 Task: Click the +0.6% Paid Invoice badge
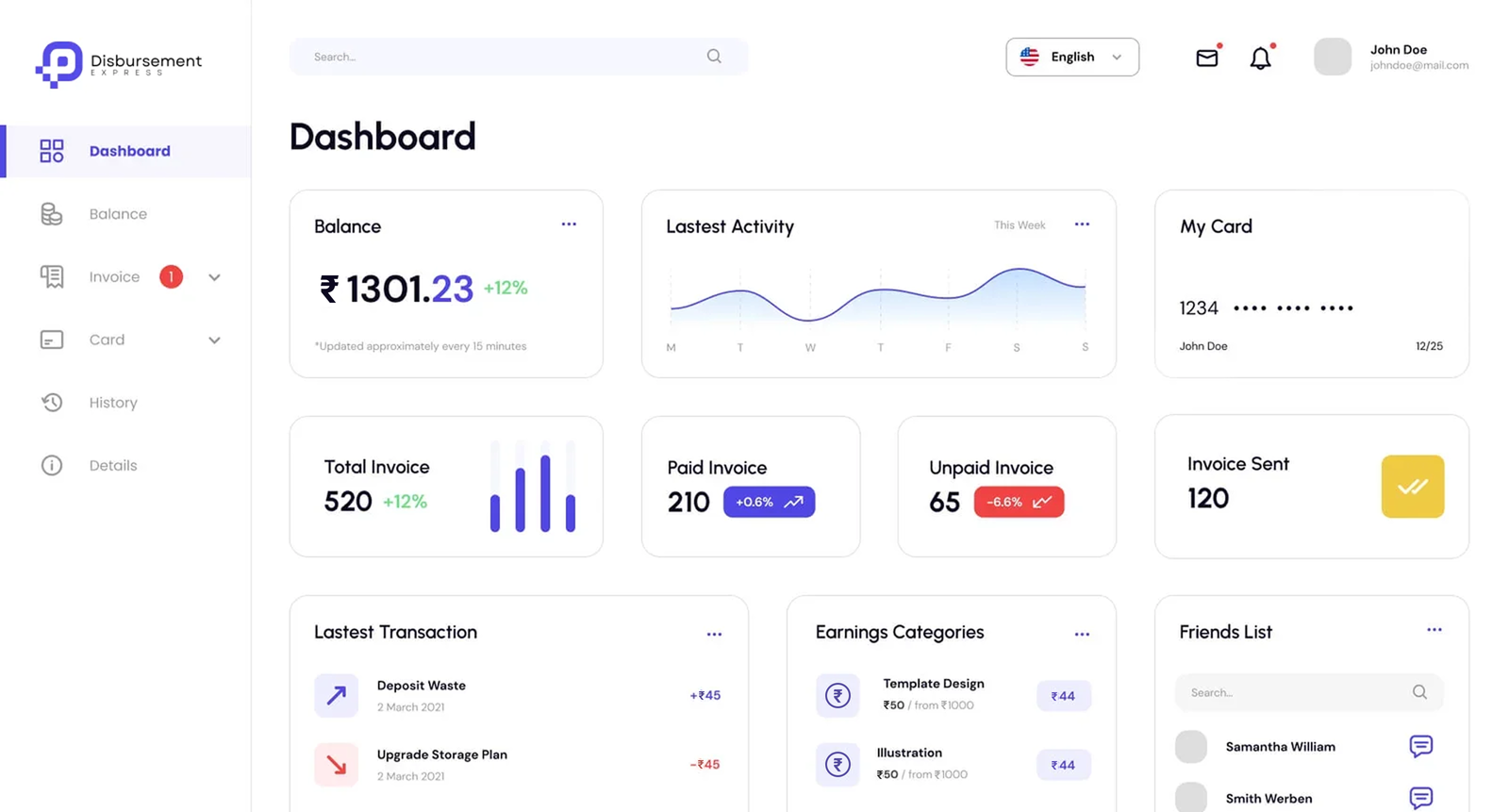coord(769,502)
